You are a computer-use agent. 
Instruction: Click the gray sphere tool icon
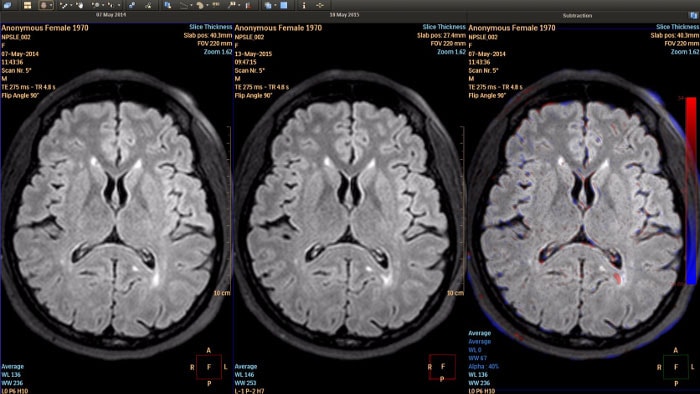(96, 5)
